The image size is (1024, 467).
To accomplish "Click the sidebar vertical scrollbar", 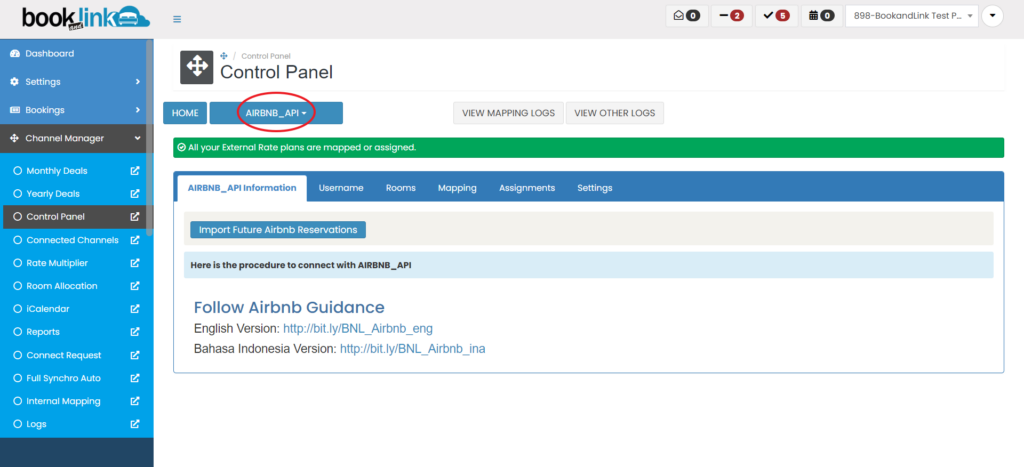I will tap(150, 137).
